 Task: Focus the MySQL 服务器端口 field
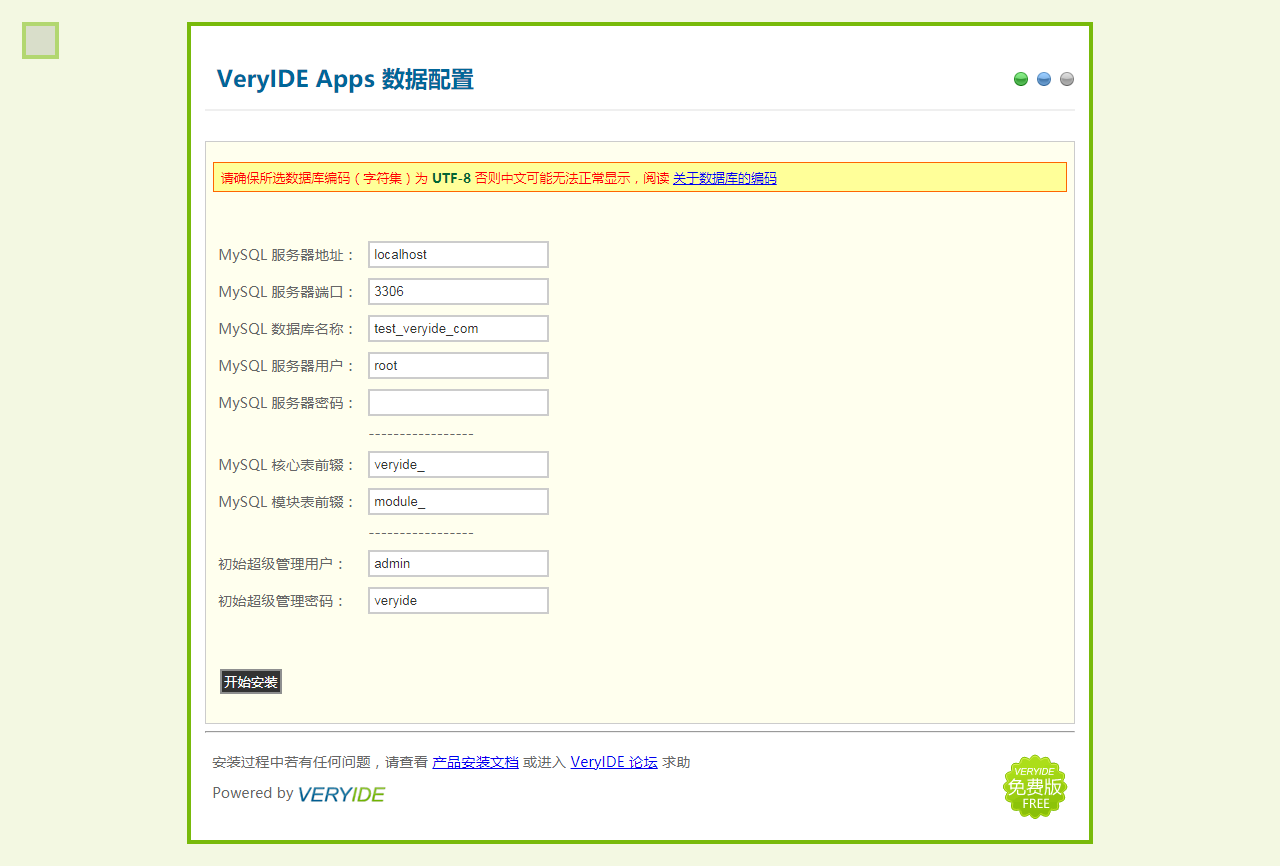pyautogui.click(x=458, y=291)
